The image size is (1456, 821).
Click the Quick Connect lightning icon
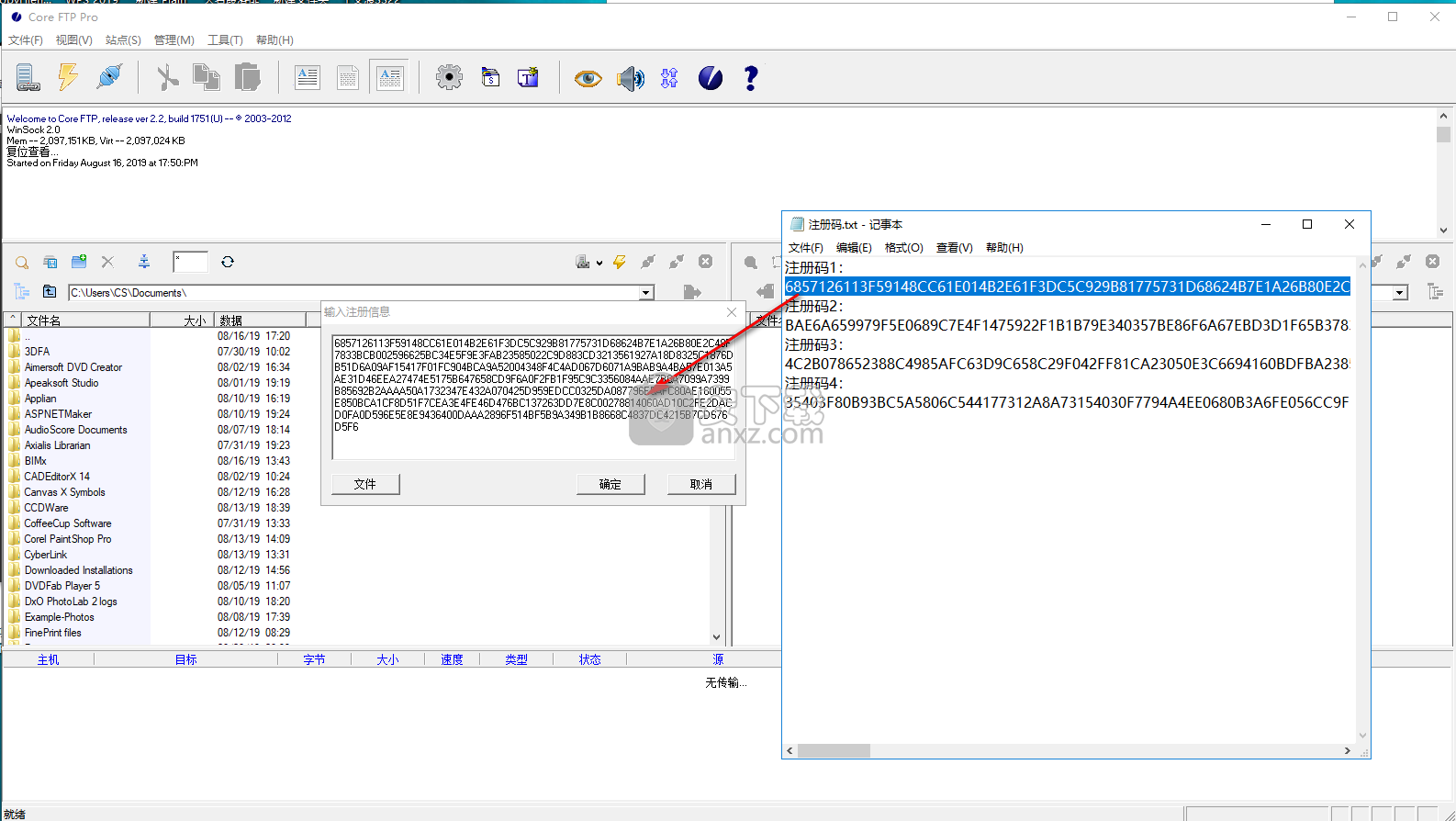pyautogui.click(x=68, y=77)
